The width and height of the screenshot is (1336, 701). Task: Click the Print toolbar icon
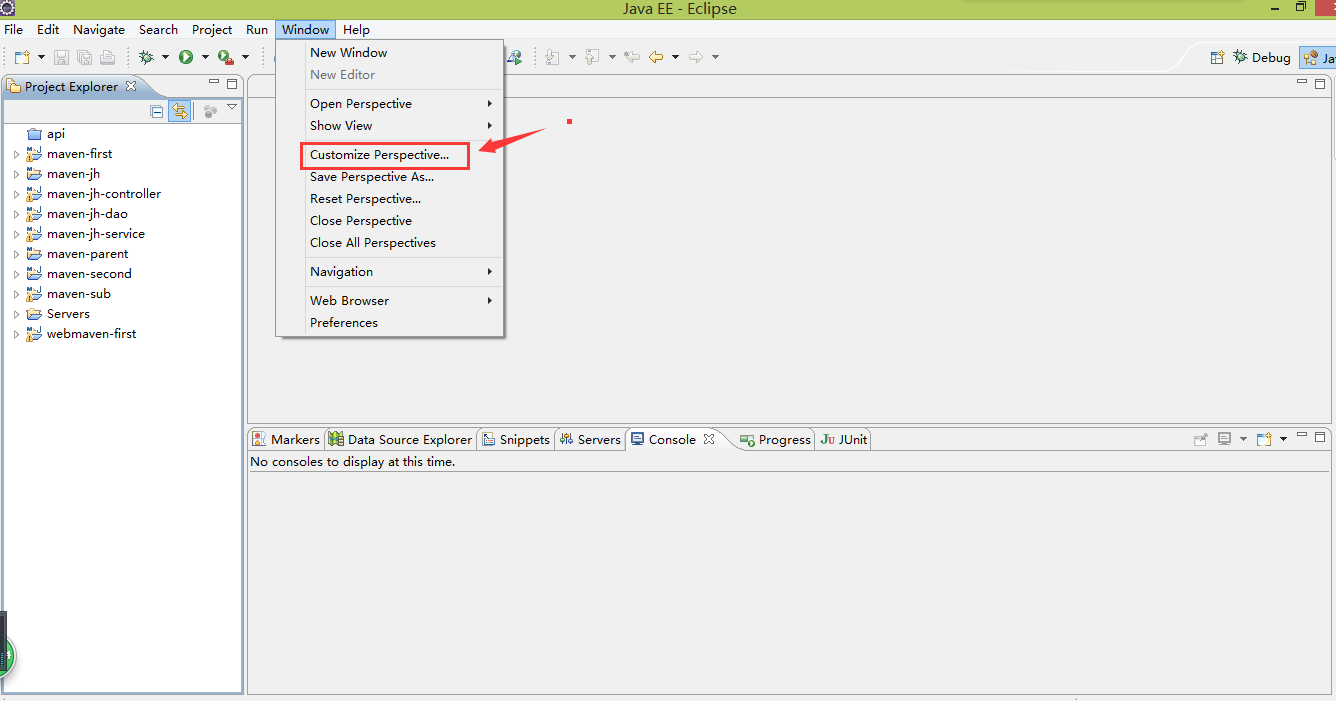pos(107,57)
